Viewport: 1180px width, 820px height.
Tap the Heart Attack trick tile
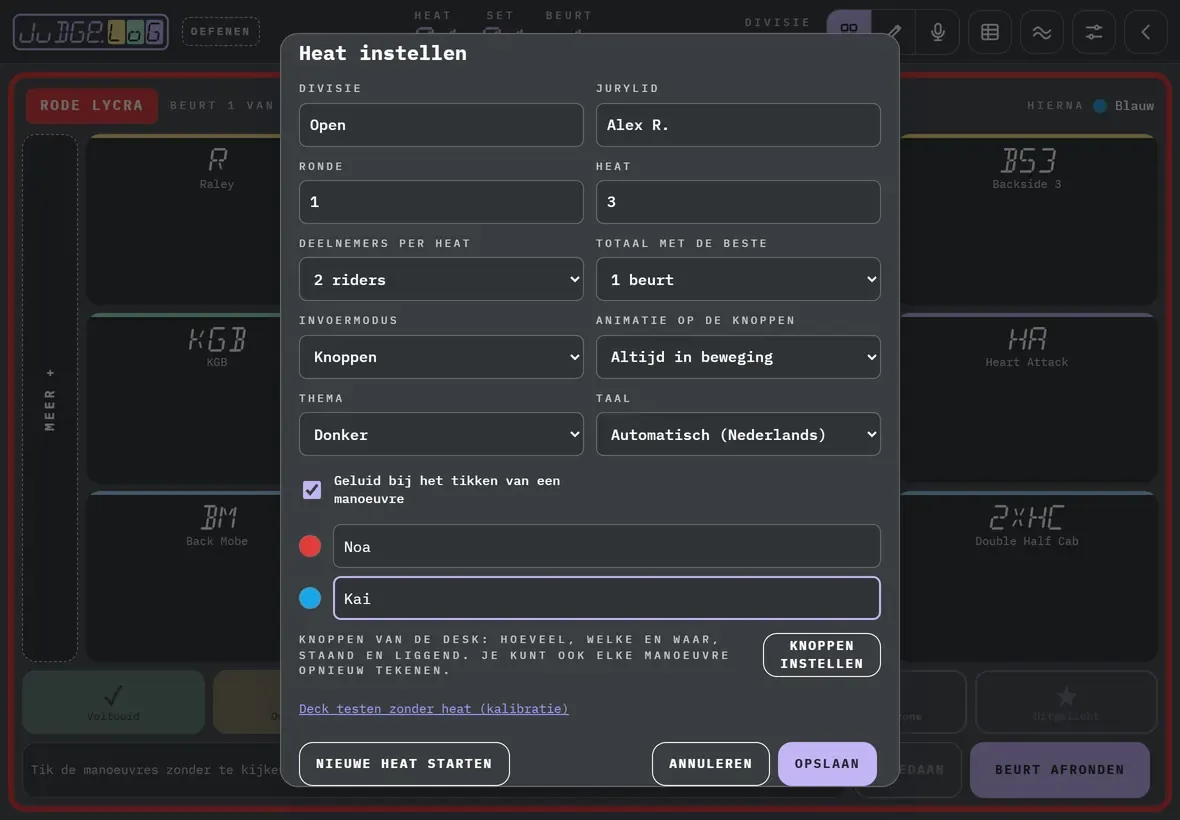pos(1028,398)
